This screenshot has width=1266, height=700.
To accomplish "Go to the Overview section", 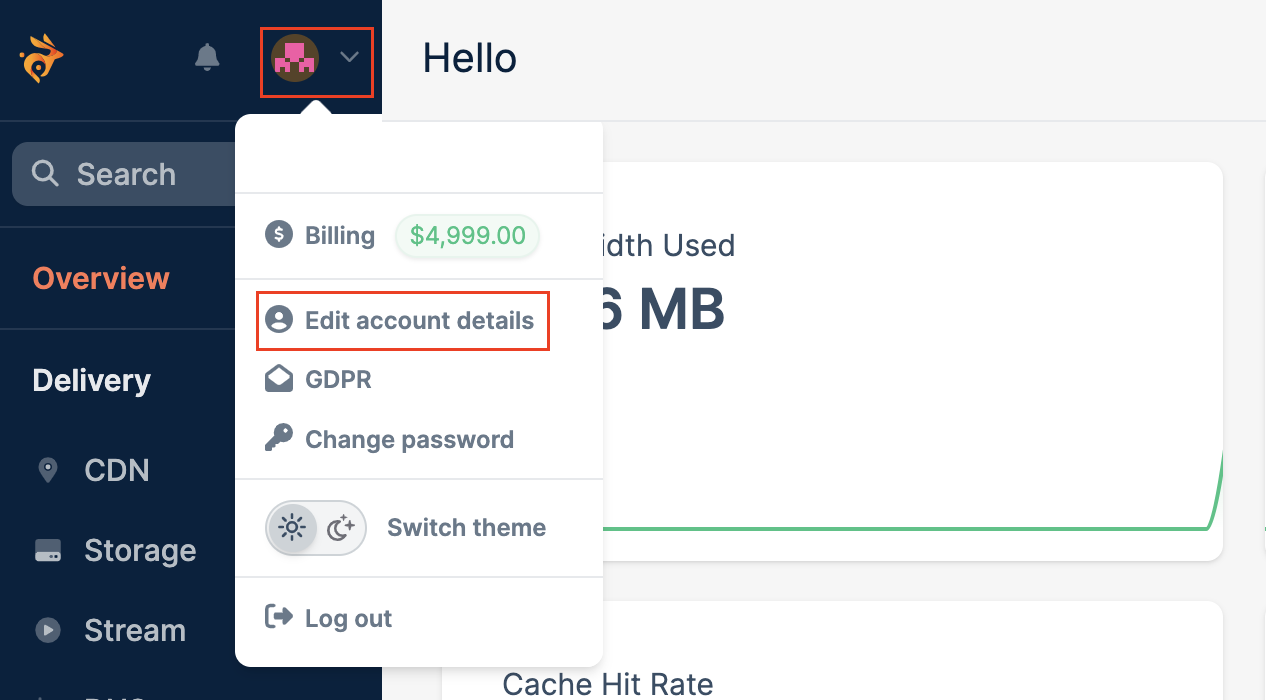I will (101, 278).
